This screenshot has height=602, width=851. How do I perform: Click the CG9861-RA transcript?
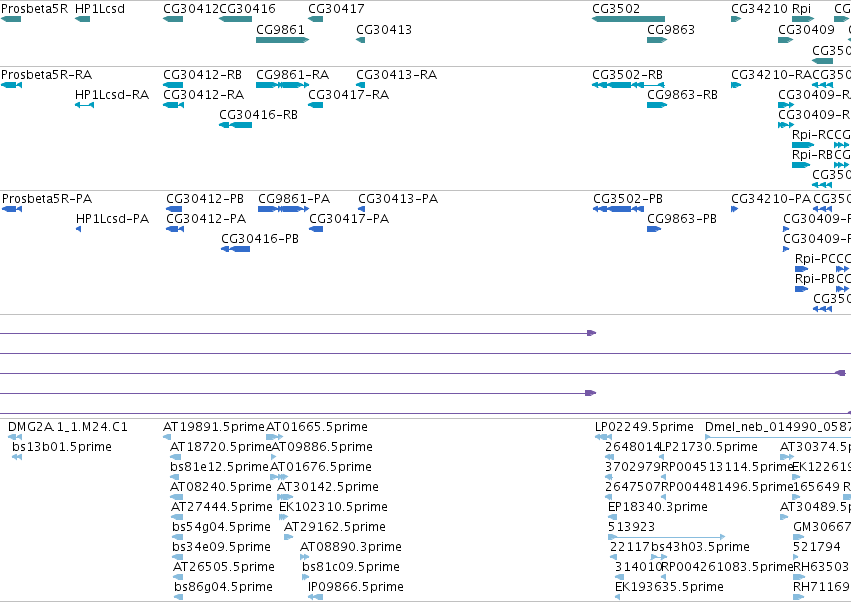(x=283, y=85)
